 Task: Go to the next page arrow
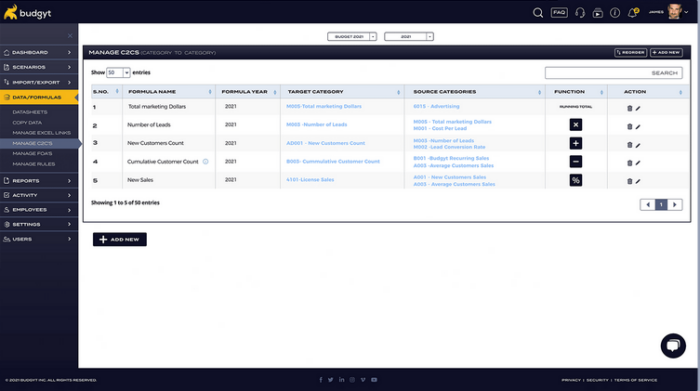(675, 204)
